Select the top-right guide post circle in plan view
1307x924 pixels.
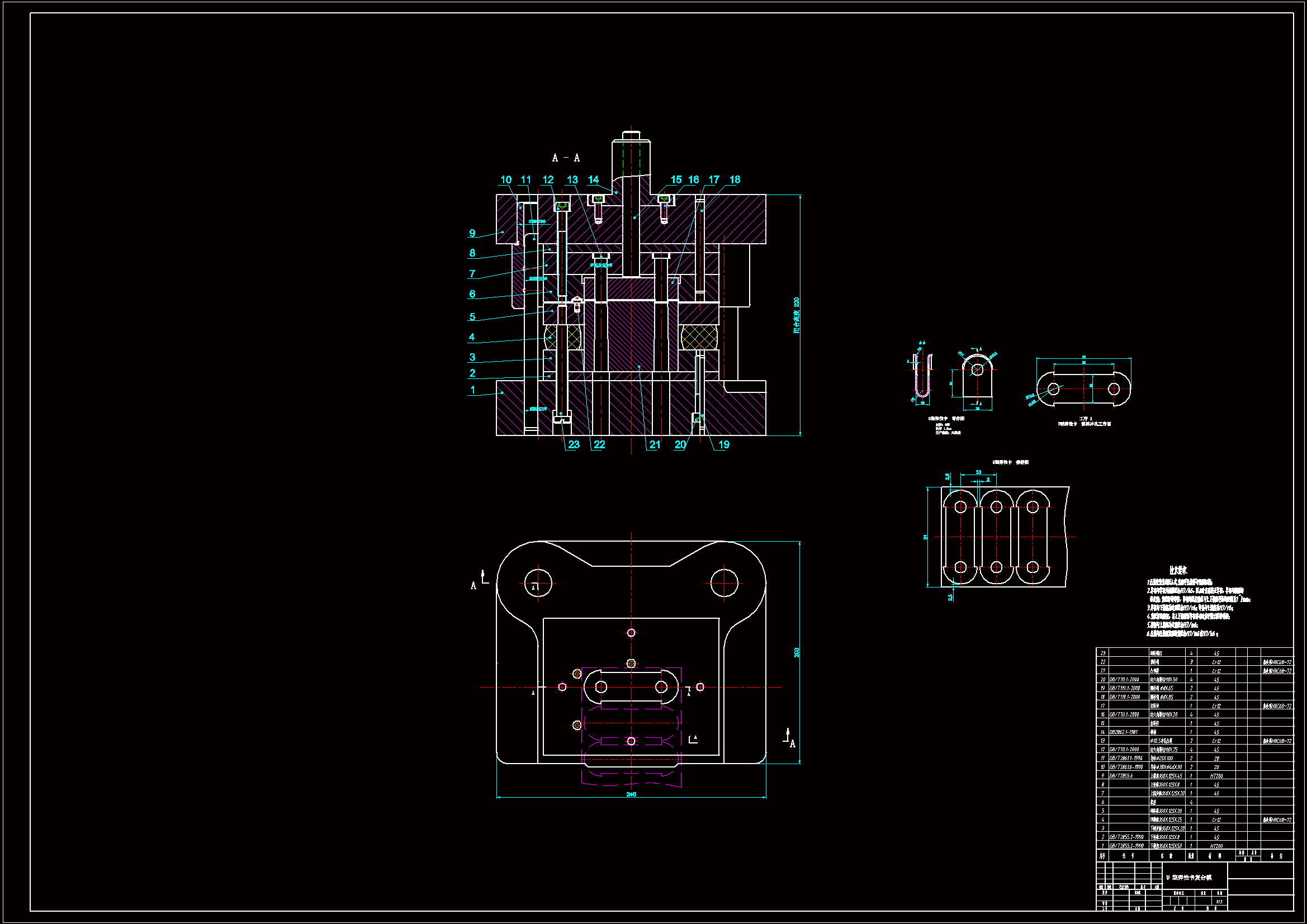click(724, 583)
